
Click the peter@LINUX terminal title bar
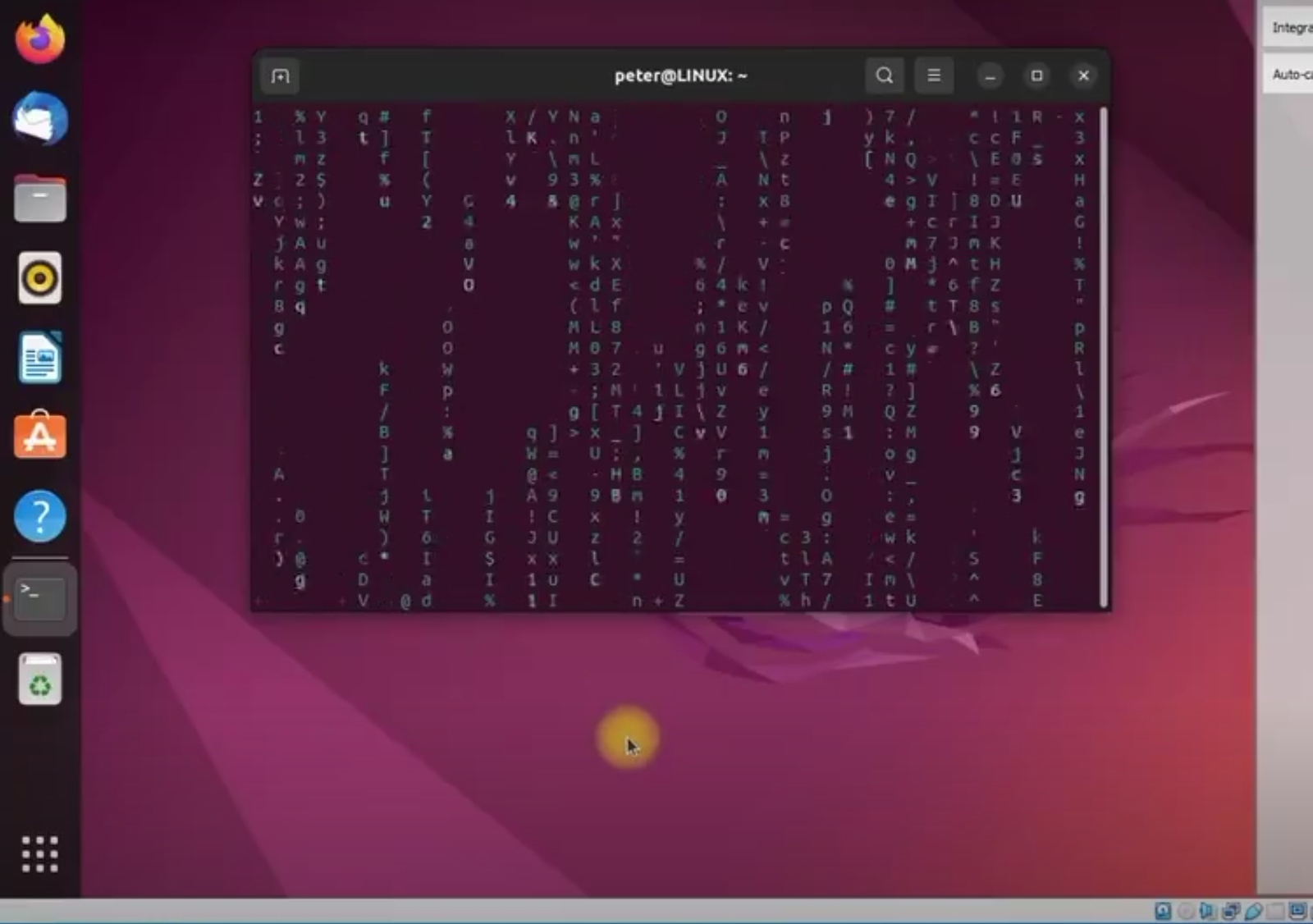pyautogui.click(x=679, y=75)
